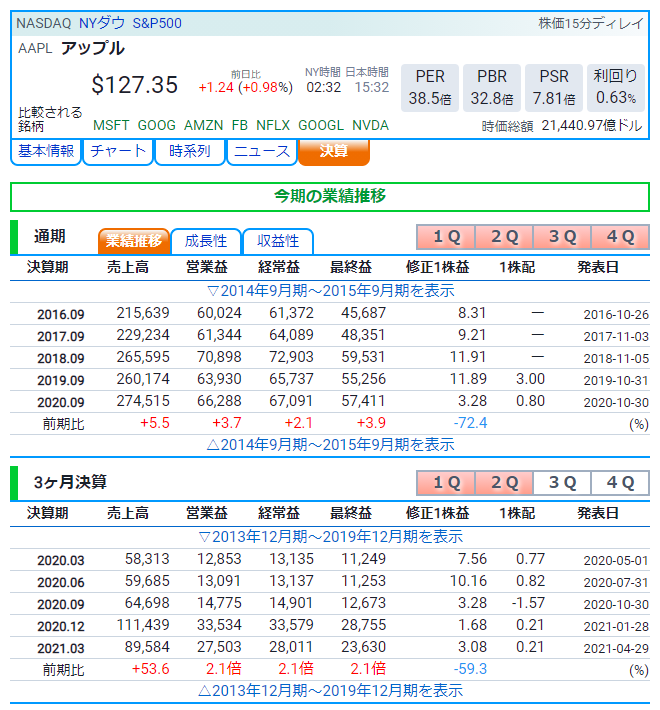
Task: Click the PBR 32.8倍 indicator box
Action: coord(492,87)
